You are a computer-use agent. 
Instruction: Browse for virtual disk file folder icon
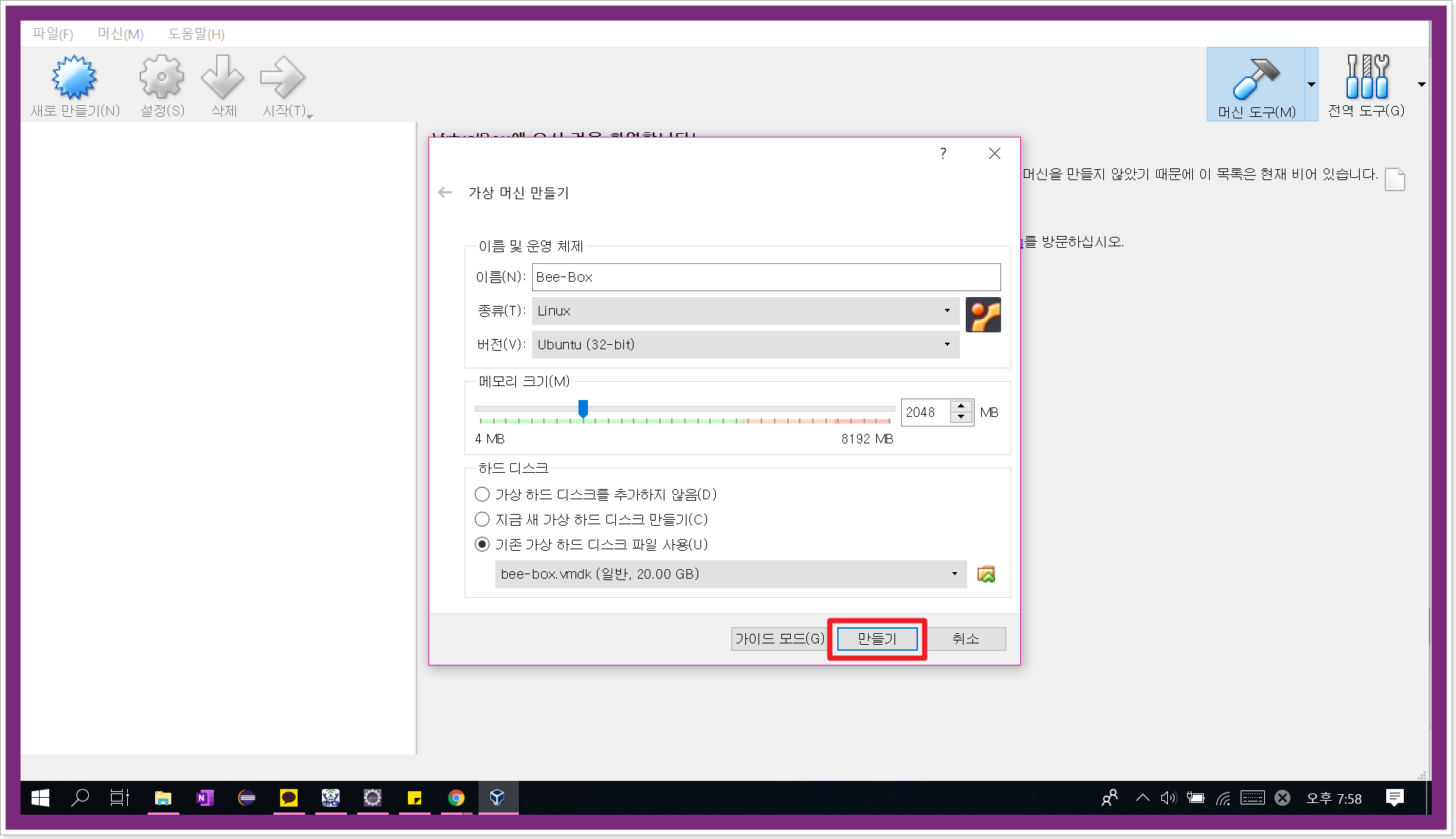pos(986,574)
